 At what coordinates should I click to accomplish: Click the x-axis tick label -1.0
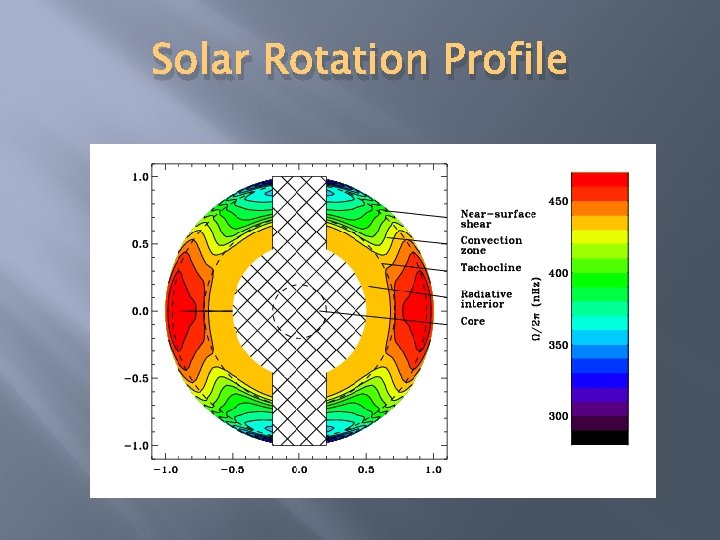tap(165, 470)
